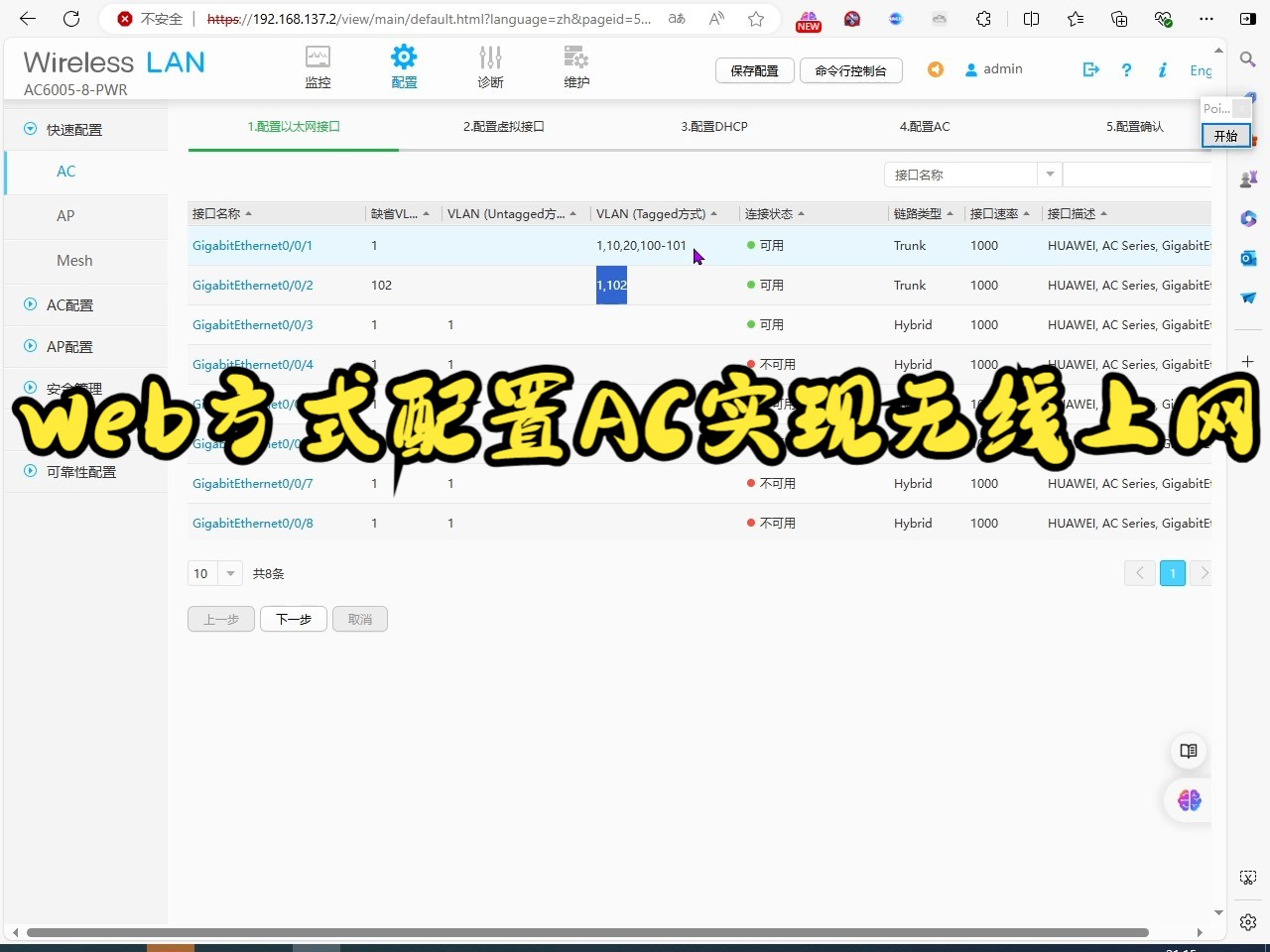1270x952 pixels.
Task: Click the 保存配置 button
Action: [754, 70]
